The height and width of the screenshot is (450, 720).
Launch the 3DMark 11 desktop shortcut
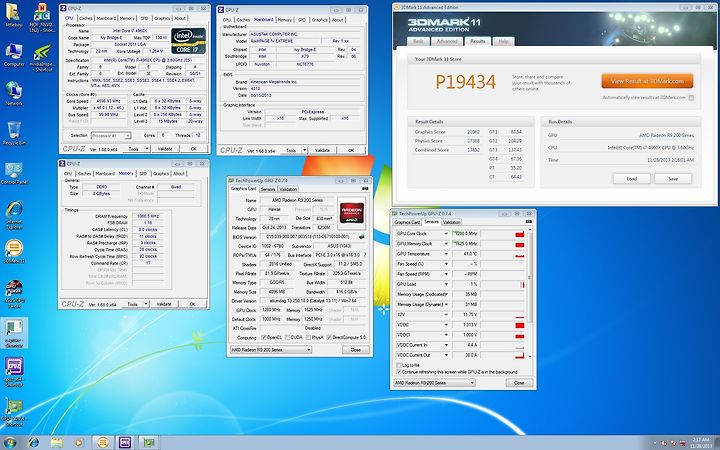pos(14,252)
